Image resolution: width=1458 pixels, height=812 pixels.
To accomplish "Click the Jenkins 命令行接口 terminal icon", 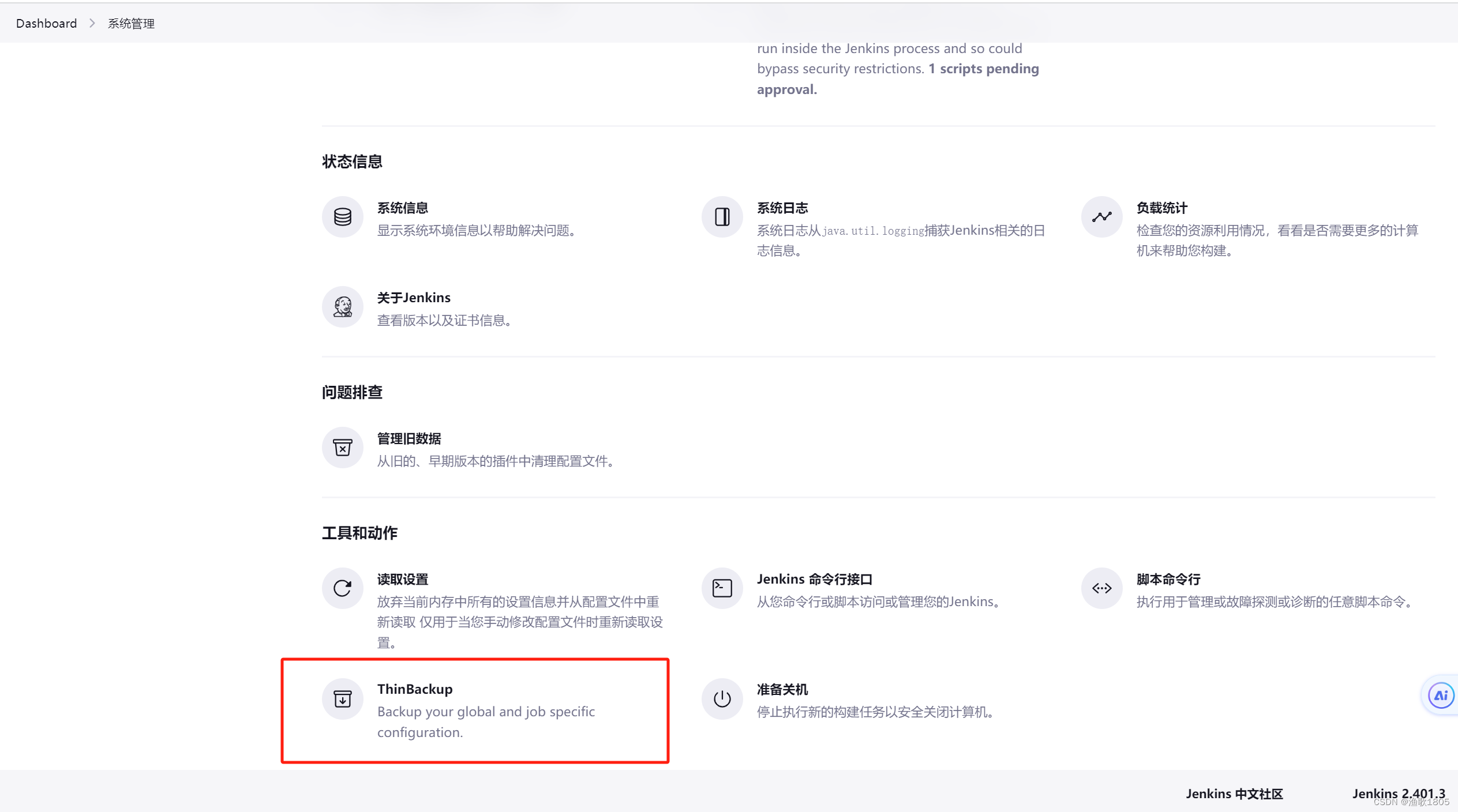I will pos(722,588).
